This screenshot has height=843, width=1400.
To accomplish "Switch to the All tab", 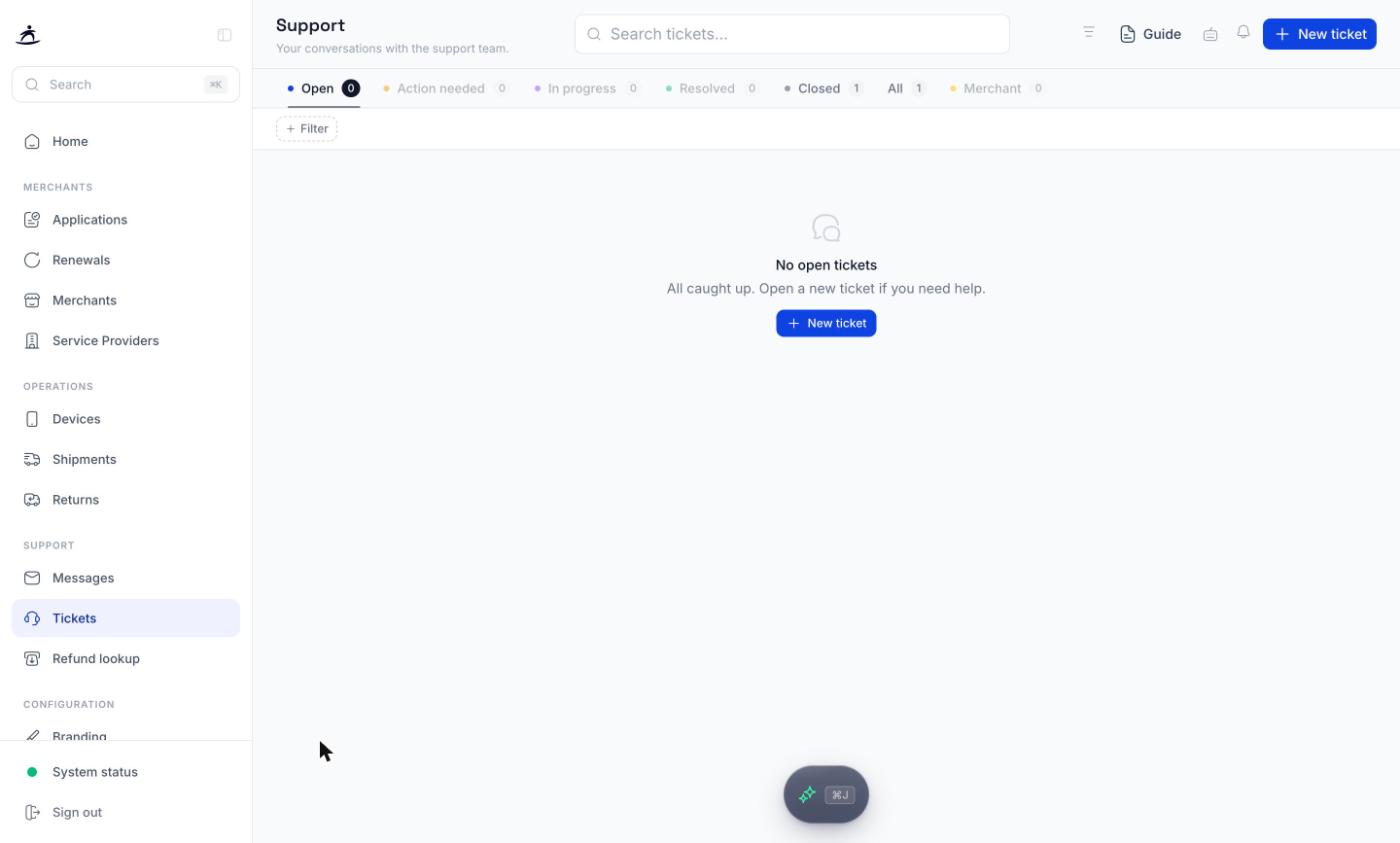I will pyautogui.click(x=906, y=89).
